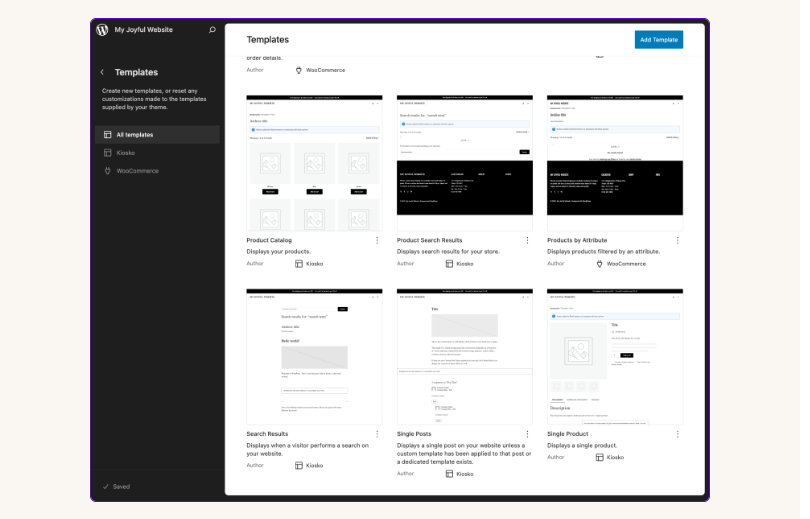
Task: Open the search magnifier icon
Action: pos(212,30)
